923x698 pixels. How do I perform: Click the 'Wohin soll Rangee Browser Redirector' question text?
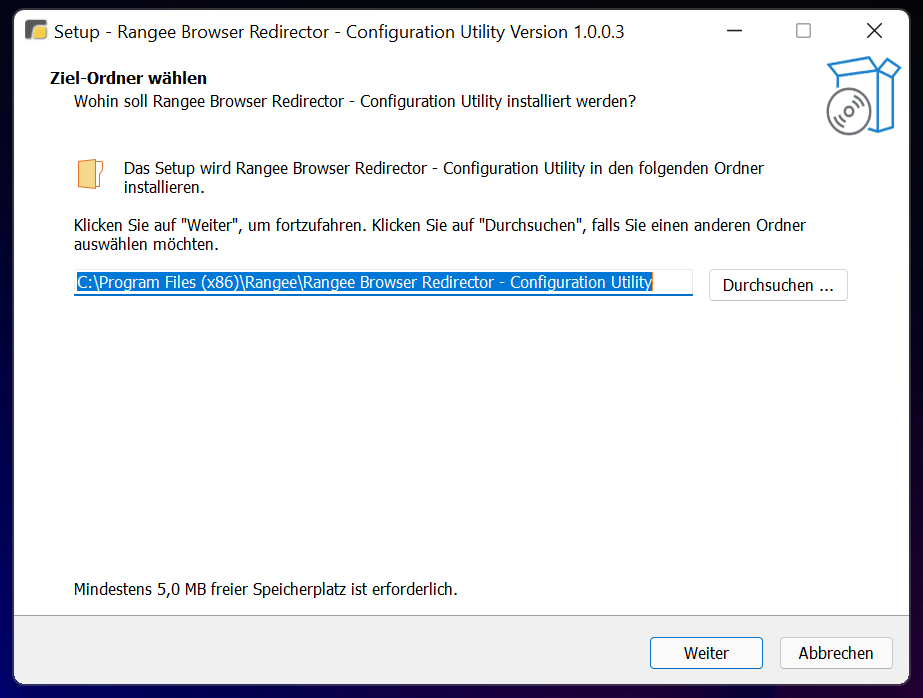click(x=355, y=101)
